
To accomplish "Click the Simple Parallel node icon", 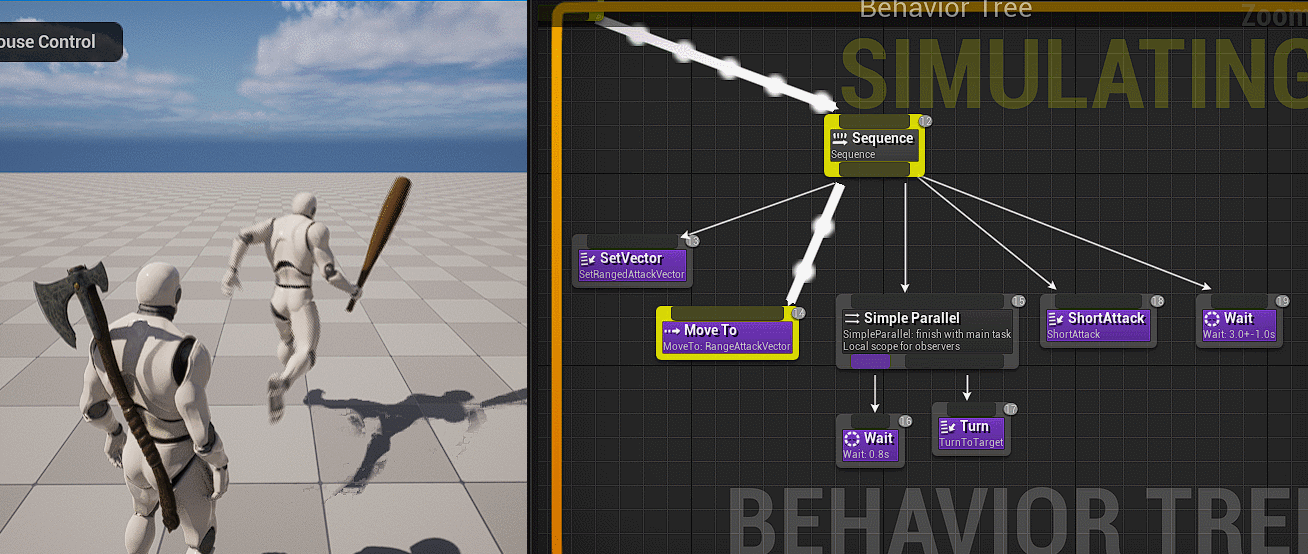I will [x=852, y=318].
